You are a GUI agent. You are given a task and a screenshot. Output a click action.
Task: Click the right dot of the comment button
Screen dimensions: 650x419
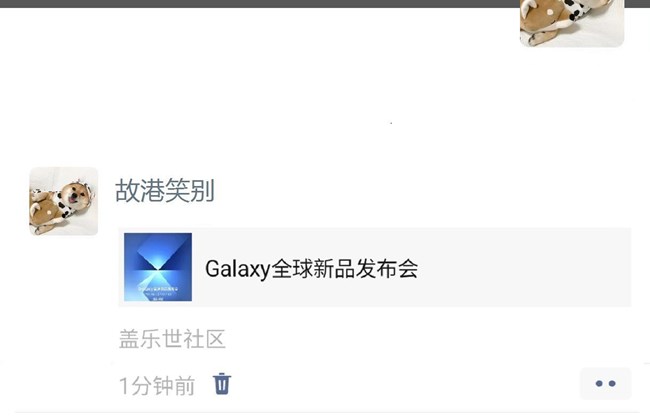click(612, 384)
